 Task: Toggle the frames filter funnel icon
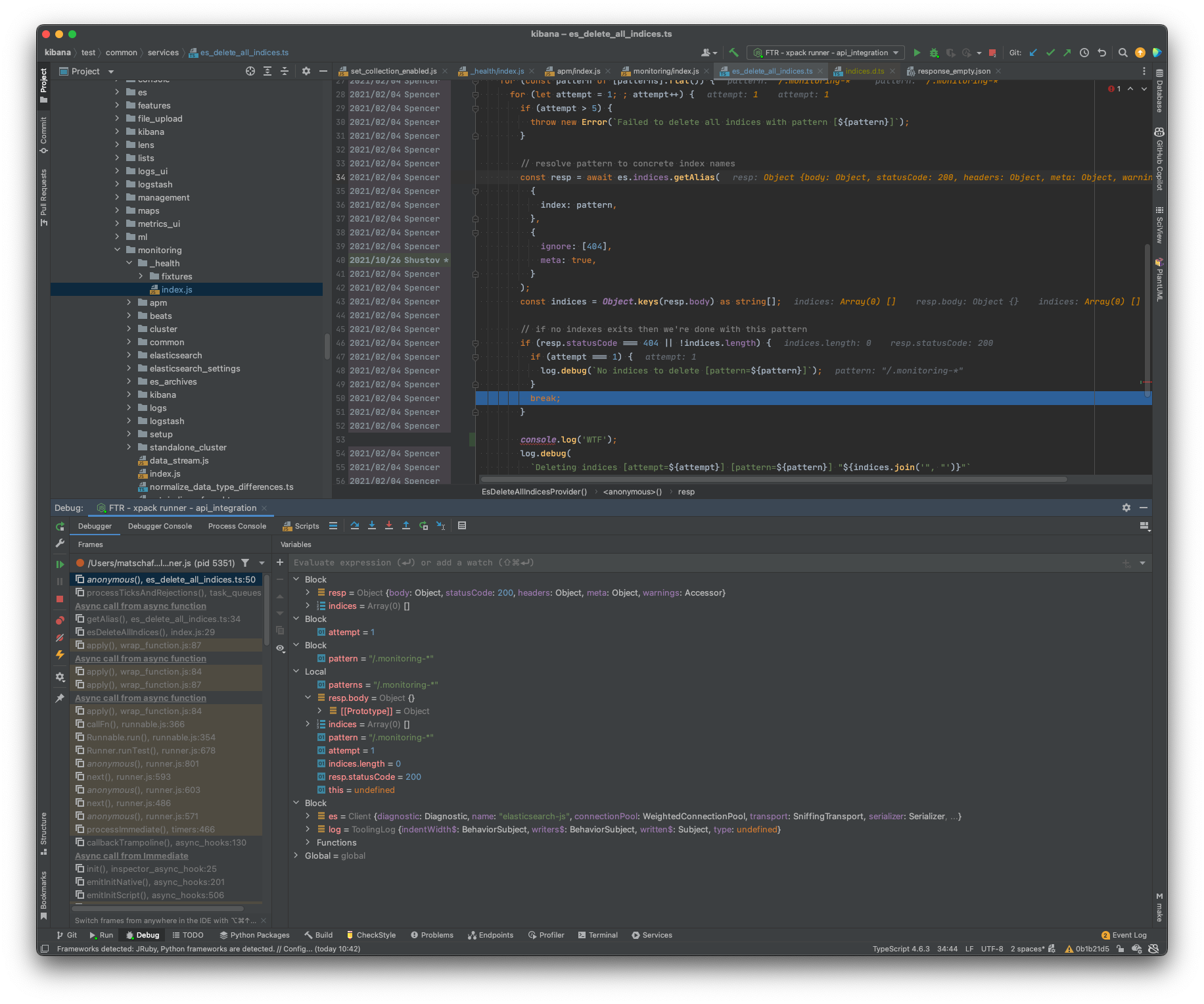pyautogui.click(x=245, y=563)
